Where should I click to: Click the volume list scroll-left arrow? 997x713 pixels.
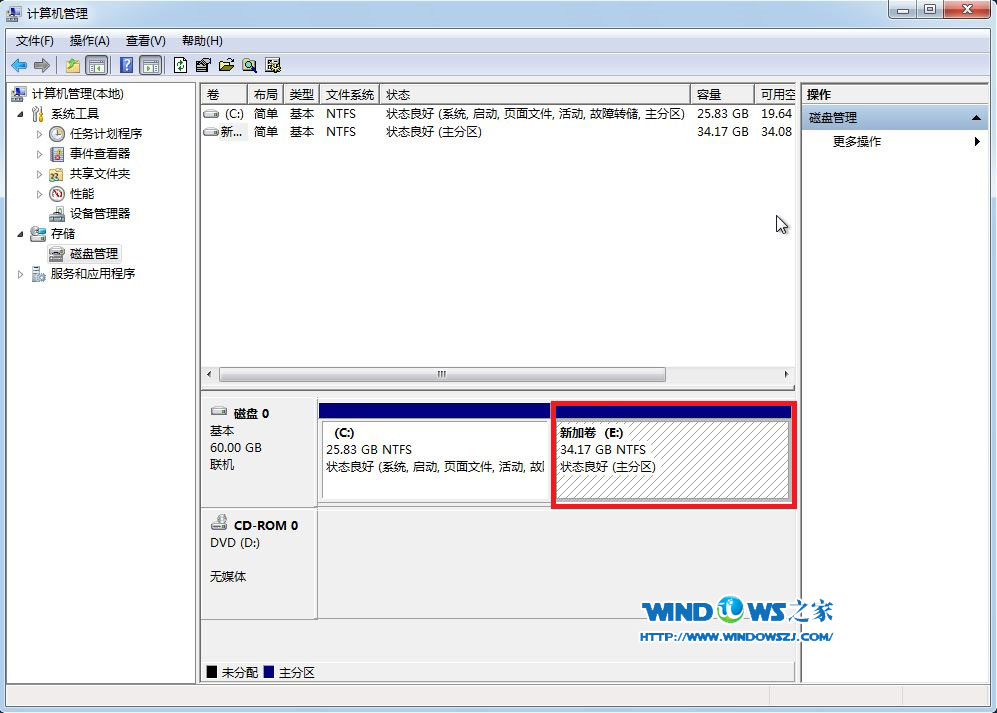[209, 375]
